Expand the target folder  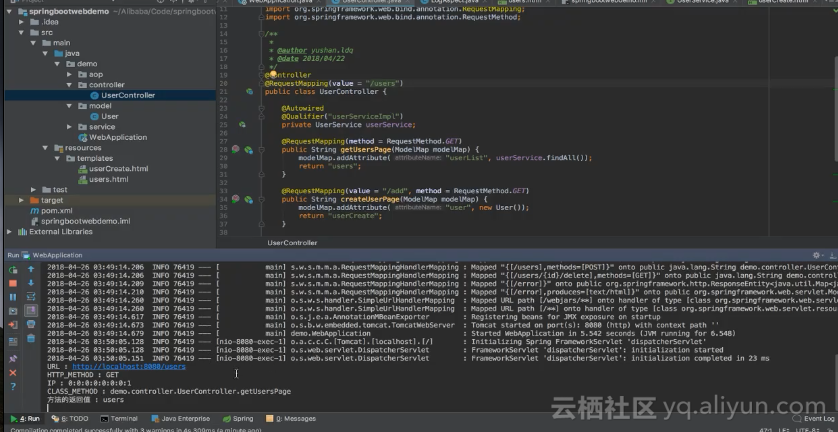pyautogui.click(x=21, y=200)
